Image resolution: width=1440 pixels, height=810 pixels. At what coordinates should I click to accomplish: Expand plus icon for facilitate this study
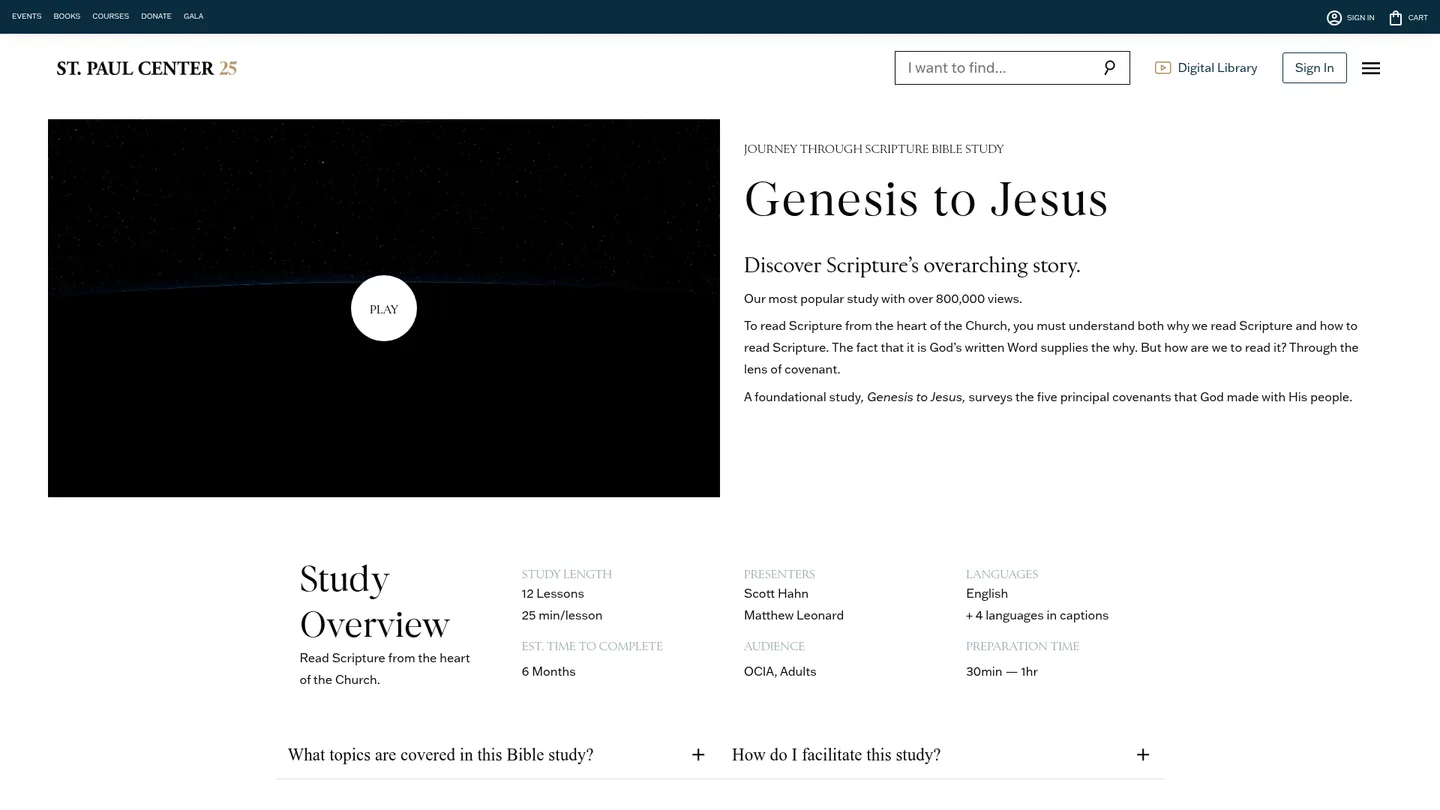[x=1143, y=755]
